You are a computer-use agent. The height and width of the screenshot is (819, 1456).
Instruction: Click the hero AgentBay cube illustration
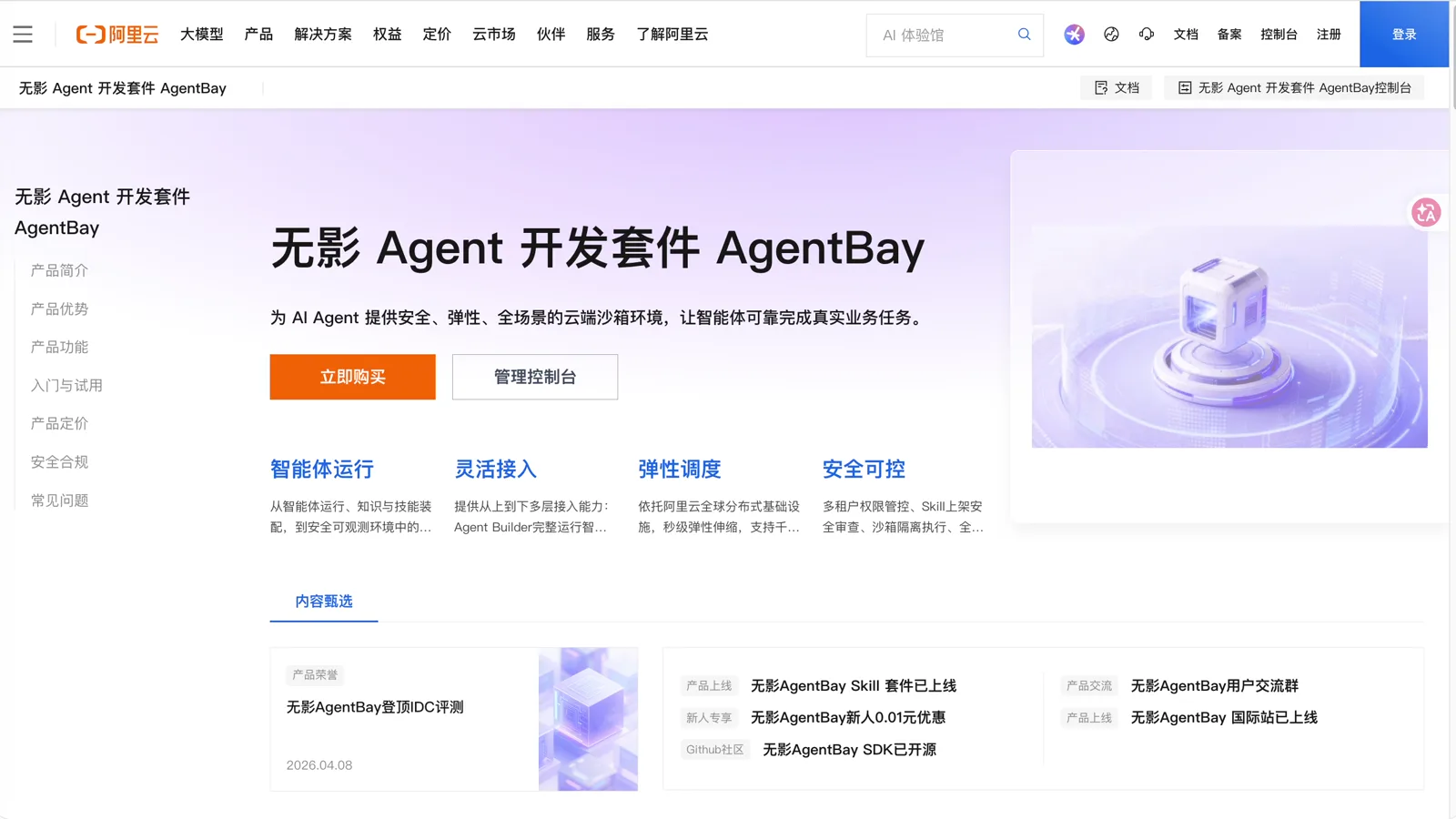pyautogui.click(x=1229, y=337)
